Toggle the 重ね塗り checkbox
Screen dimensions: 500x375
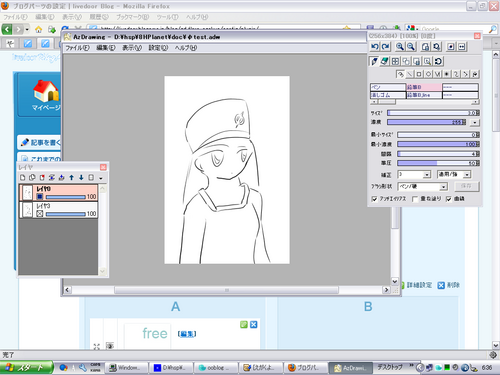415,199
